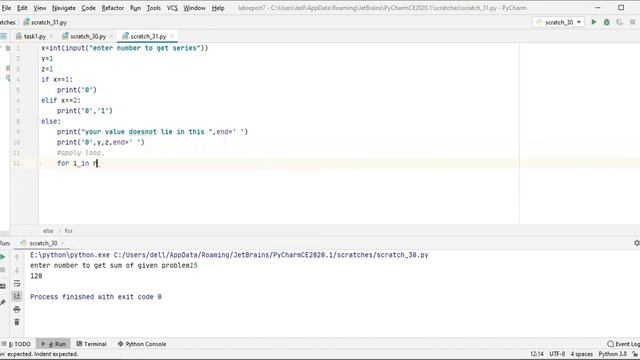Switch to the task1.py editor tab
The width and height of the screenshot is (640, 360).
click(34, 36)
